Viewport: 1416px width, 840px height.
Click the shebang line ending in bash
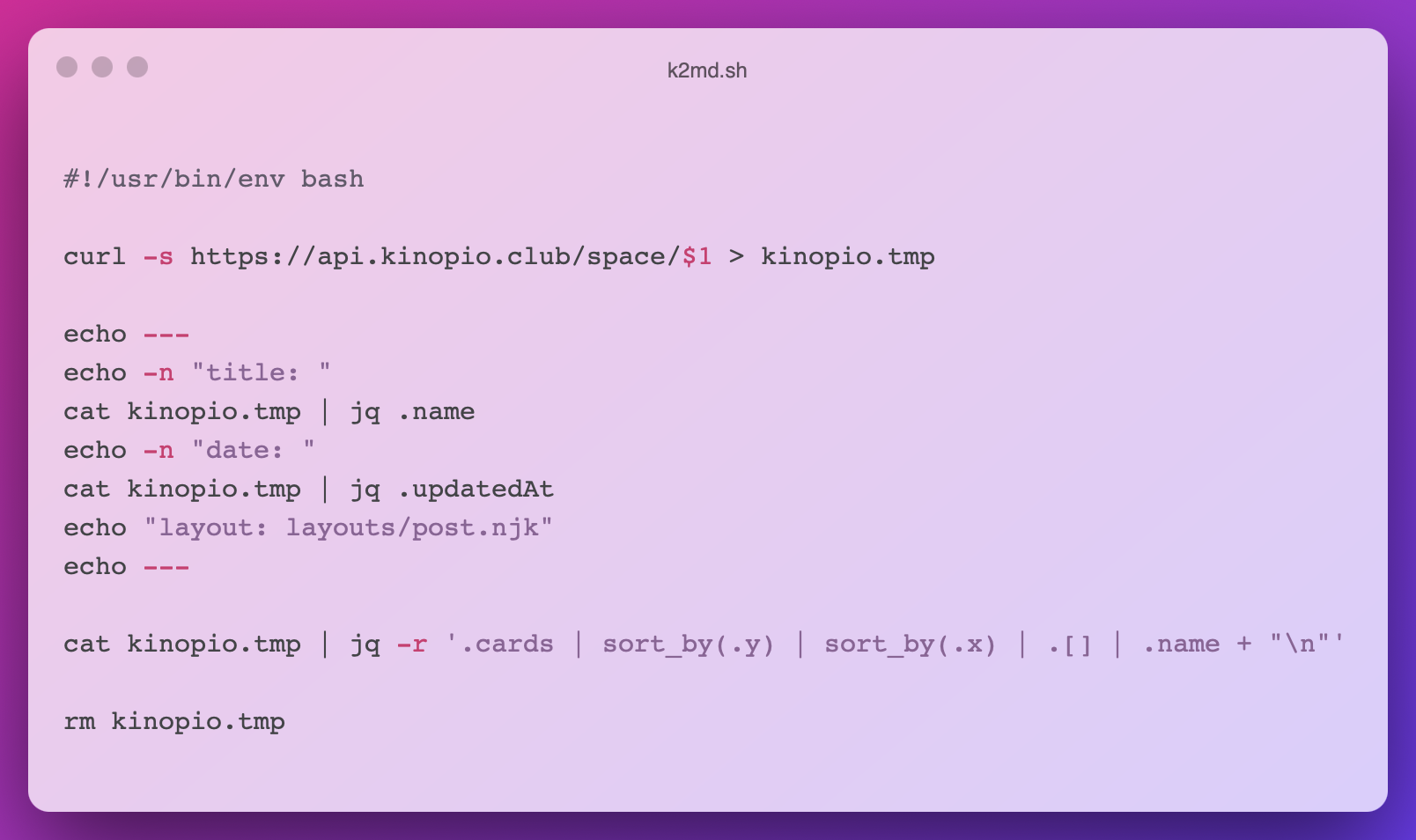coord(213,179)
